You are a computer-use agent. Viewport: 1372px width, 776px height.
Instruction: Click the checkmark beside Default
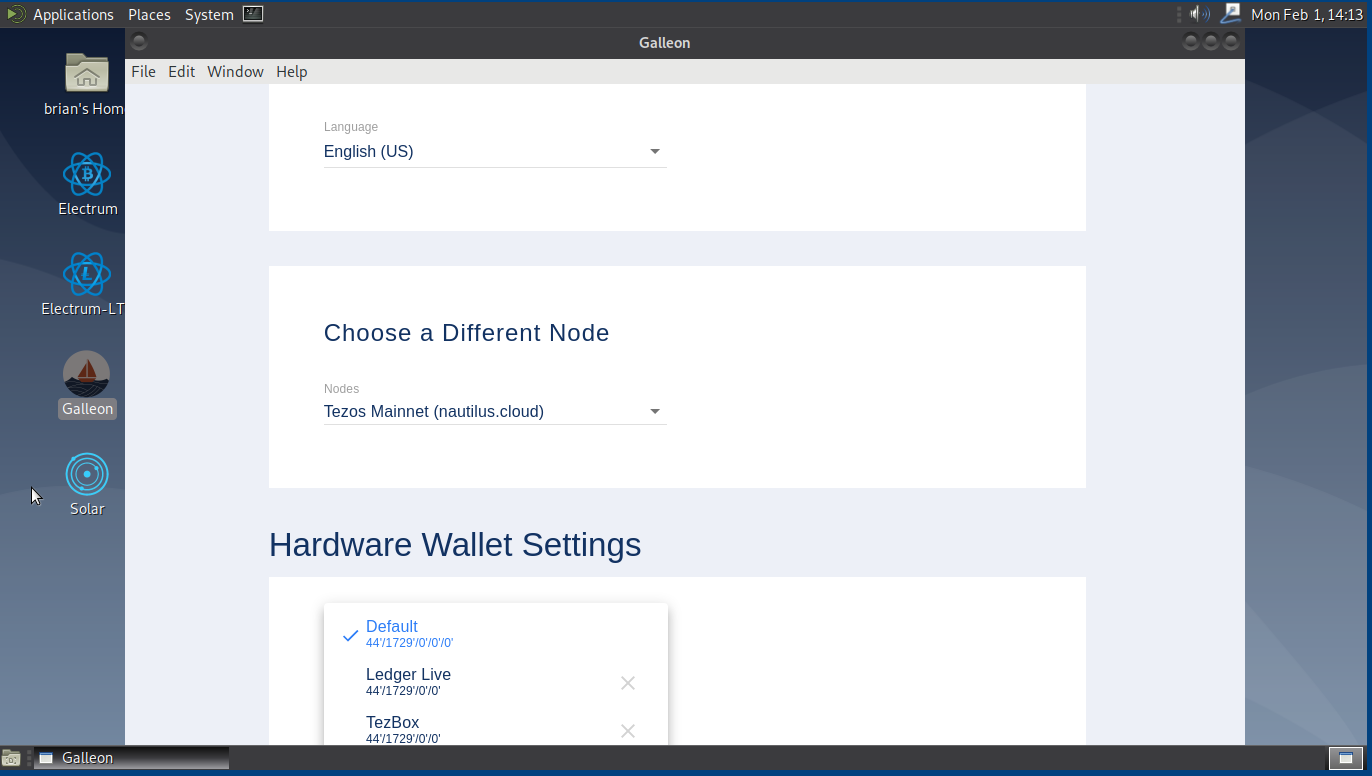tap(350, 636)
